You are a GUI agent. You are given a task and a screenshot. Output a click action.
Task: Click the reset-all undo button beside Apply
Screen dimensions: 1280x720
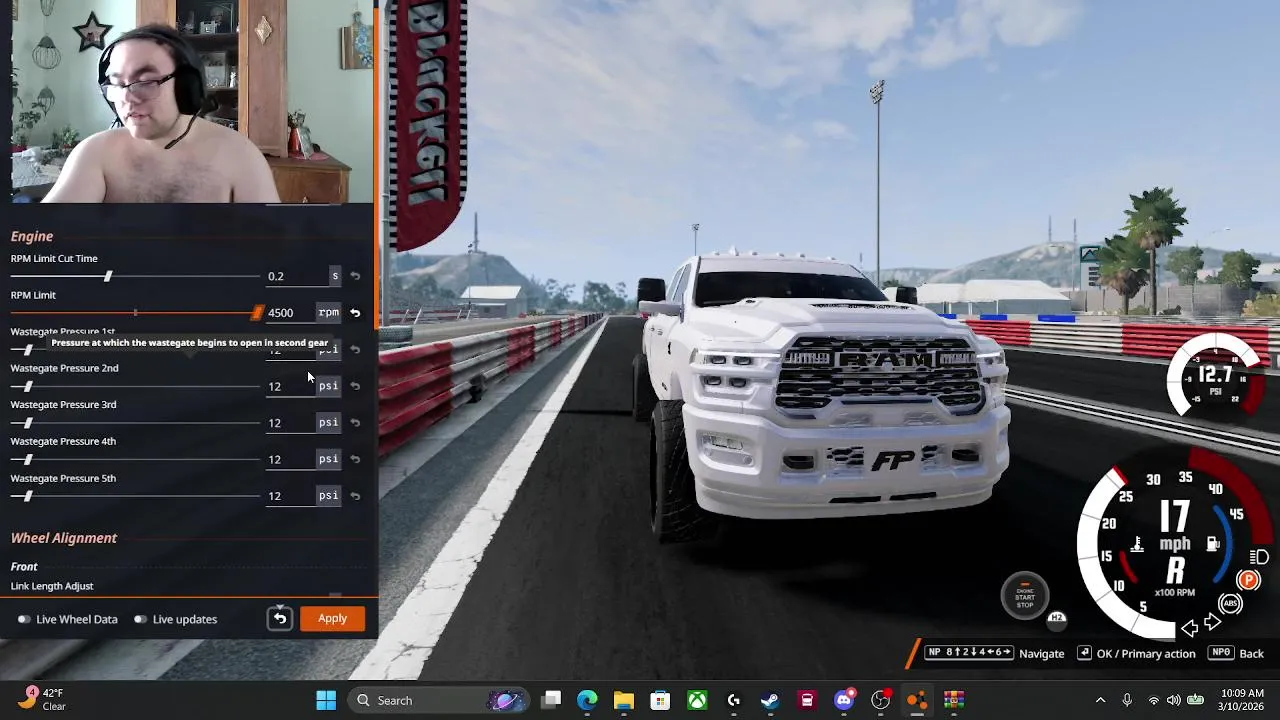click(x=280, y=619)
